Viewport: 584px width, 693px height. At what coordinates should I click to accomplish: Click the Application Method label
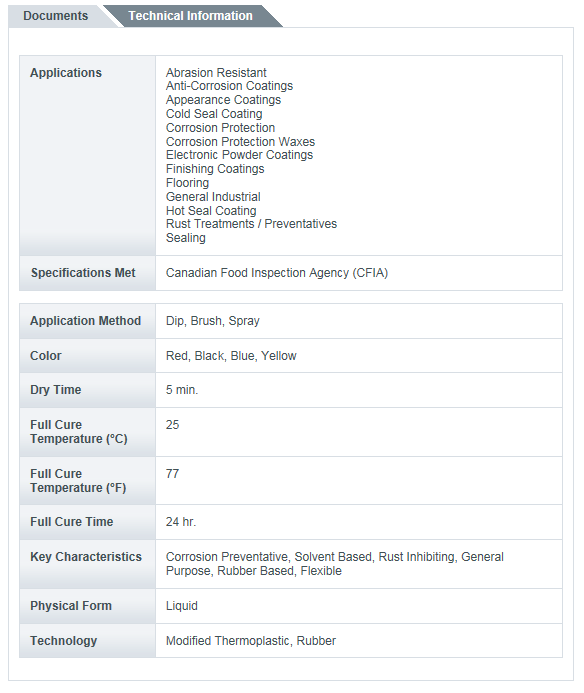tap(85, 321)
